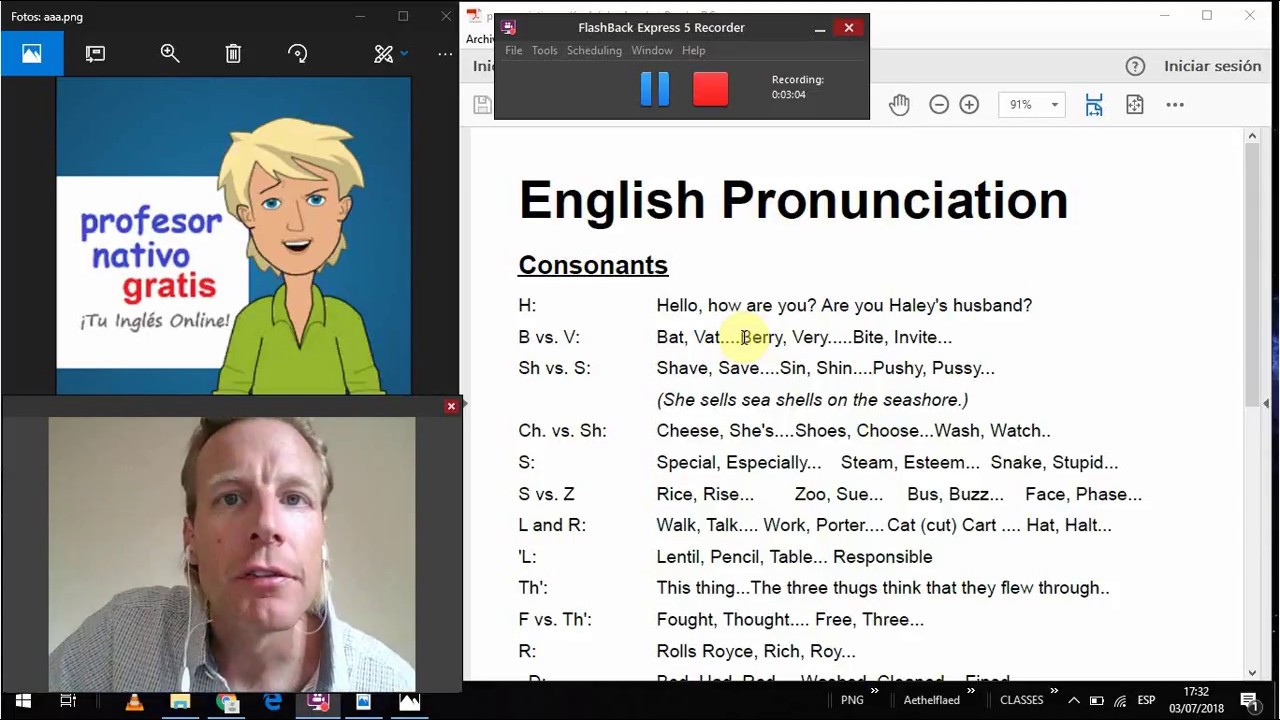Close the FlashBack Express Recorder window

[x=848, y=28]
